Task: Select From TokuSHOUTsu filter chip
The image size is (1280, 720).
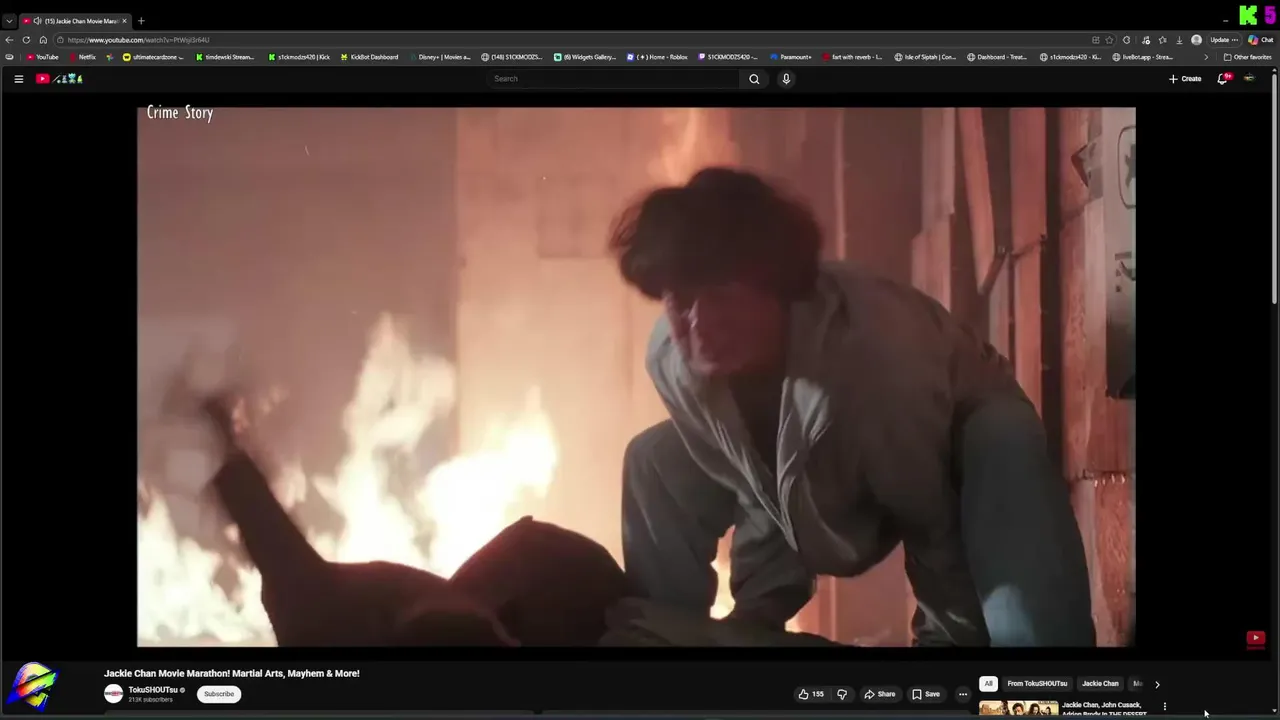Action: 1037,684
